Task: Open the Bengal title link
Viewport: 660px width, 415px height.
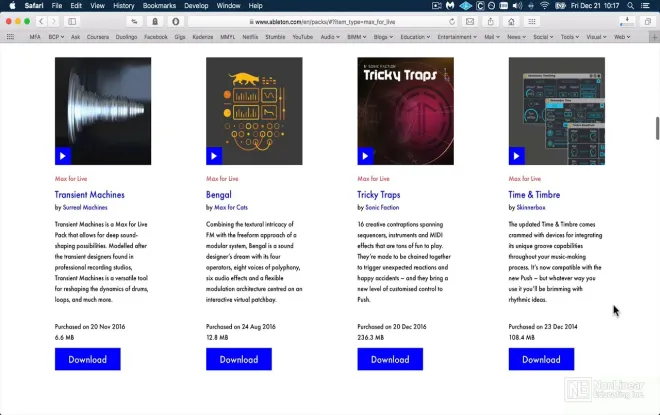Action: (x=218, y=195)
